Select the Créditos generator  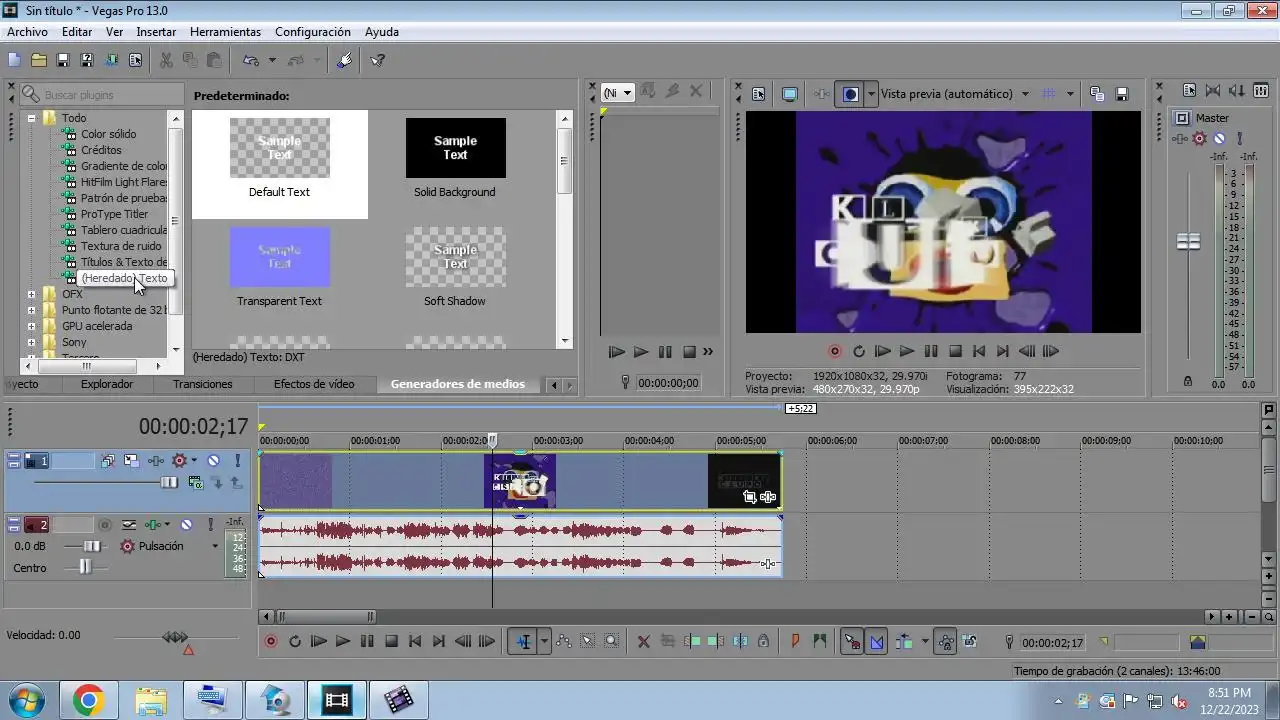pyautogui.click(x=101, y=150)
